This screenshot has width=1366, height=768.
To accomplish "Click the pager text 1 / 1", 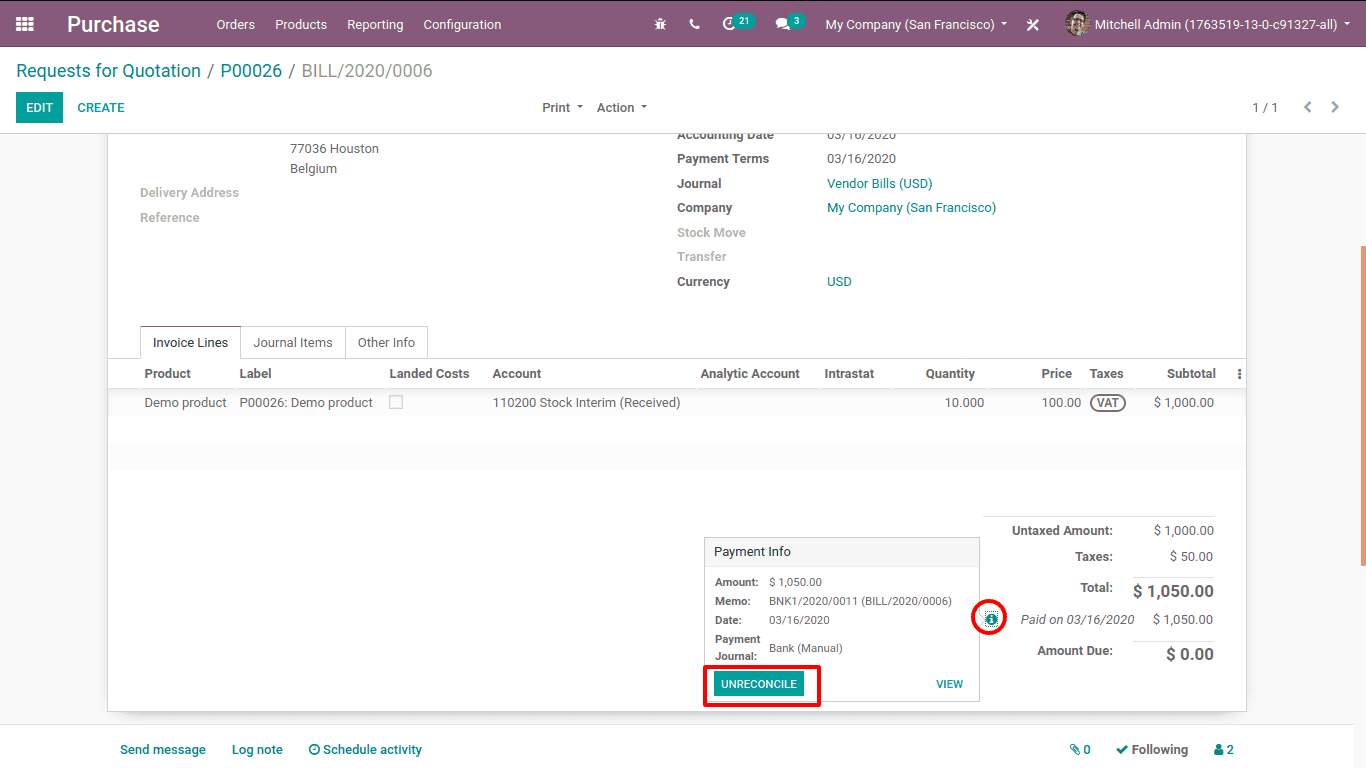I will pyautogui.click(x=1265, y=108).
